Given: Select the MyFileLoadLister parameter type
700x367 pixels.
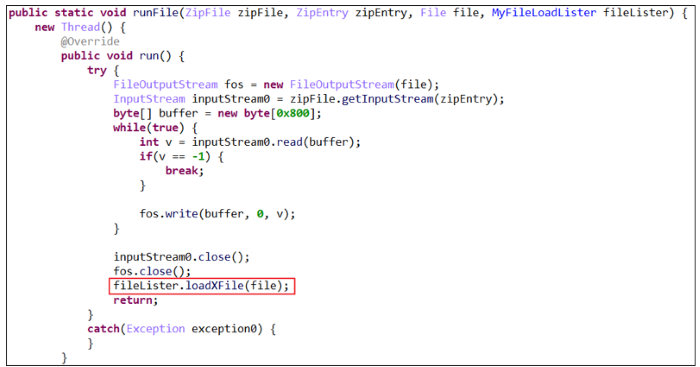Looking at the screenshot, I should click(x=544, y=13).
